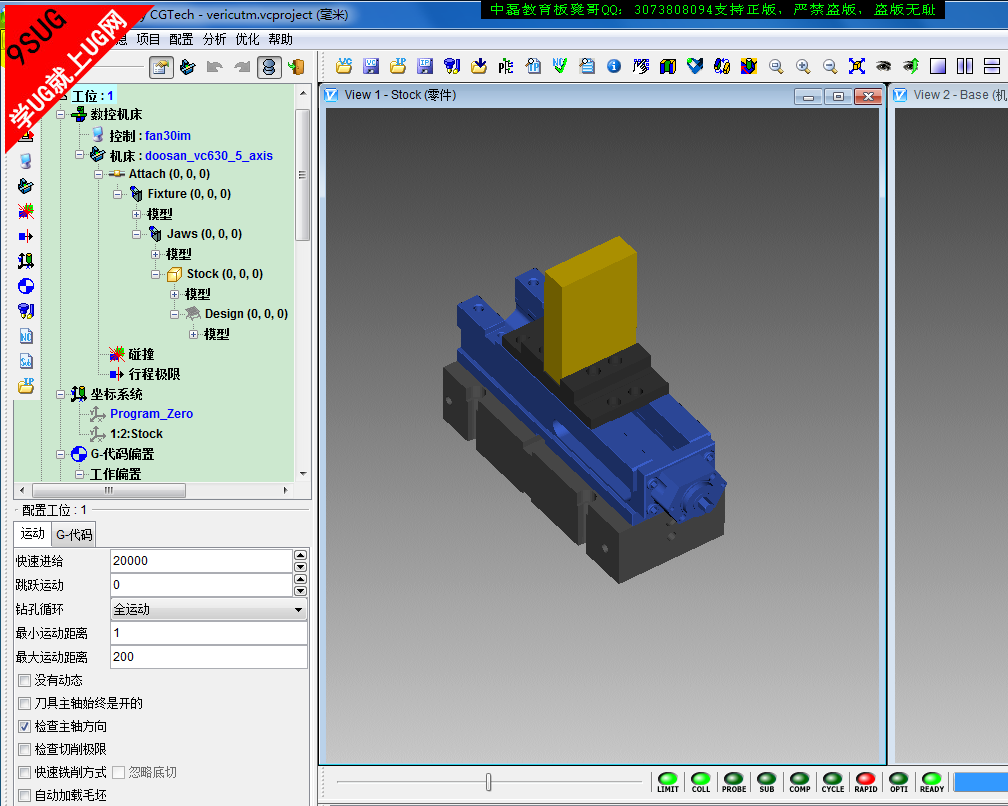This screenshot has width=1008, height=806.
Task: Click Fit view icon with blue arrows
Action: [857, 66]
